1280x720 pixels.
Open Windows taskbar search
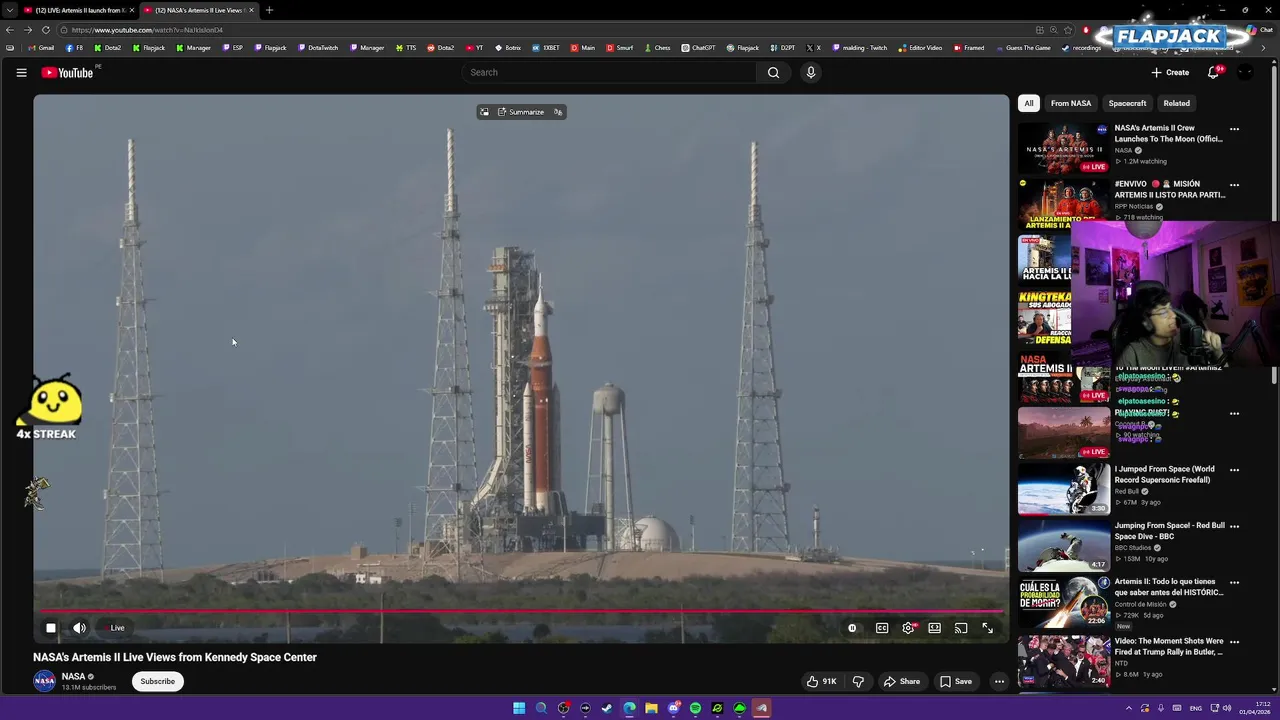pyautogui.click(x=541, y=708)
